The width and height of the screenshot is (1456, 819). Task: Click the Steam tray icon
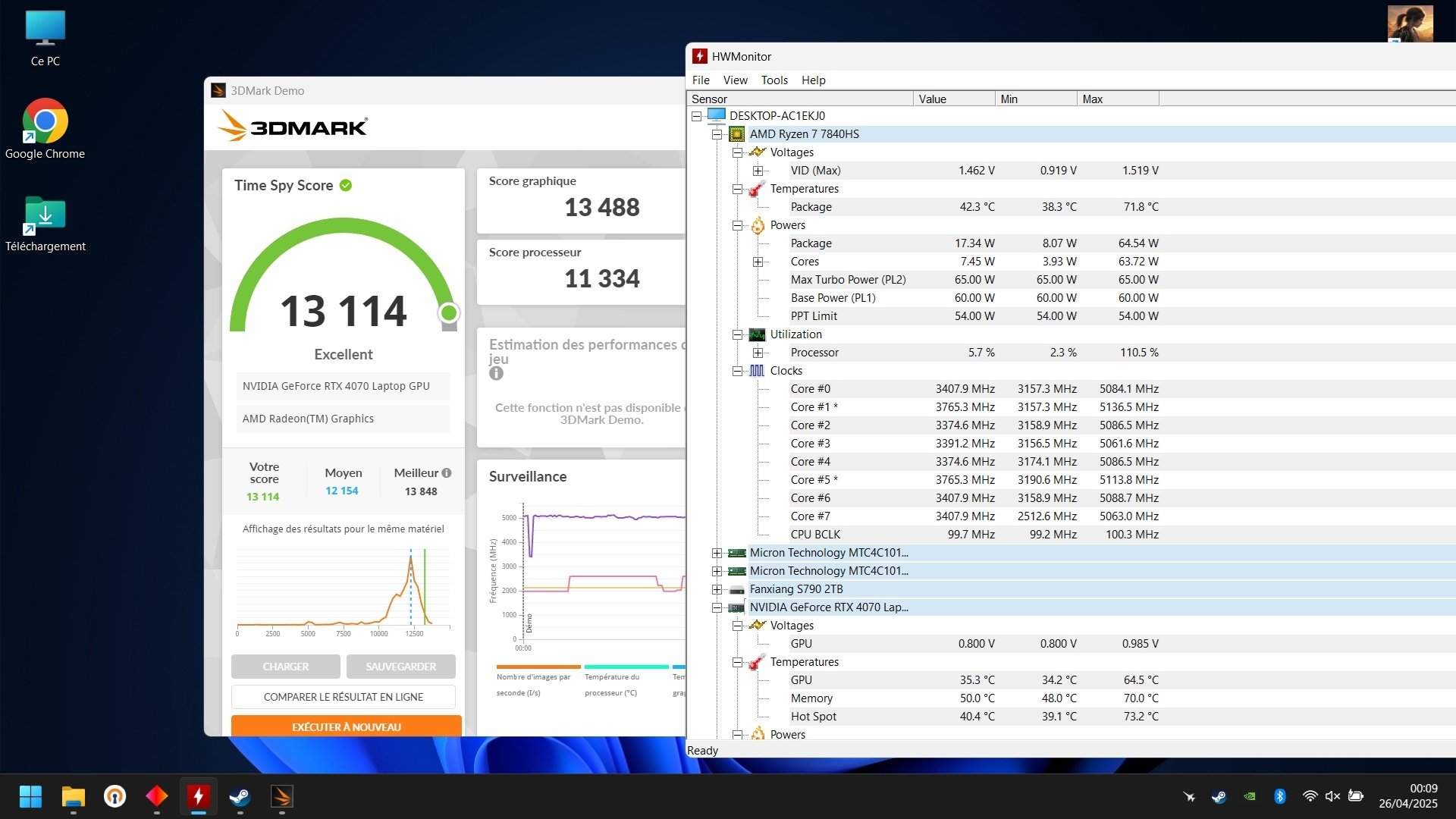point(1219,796)
